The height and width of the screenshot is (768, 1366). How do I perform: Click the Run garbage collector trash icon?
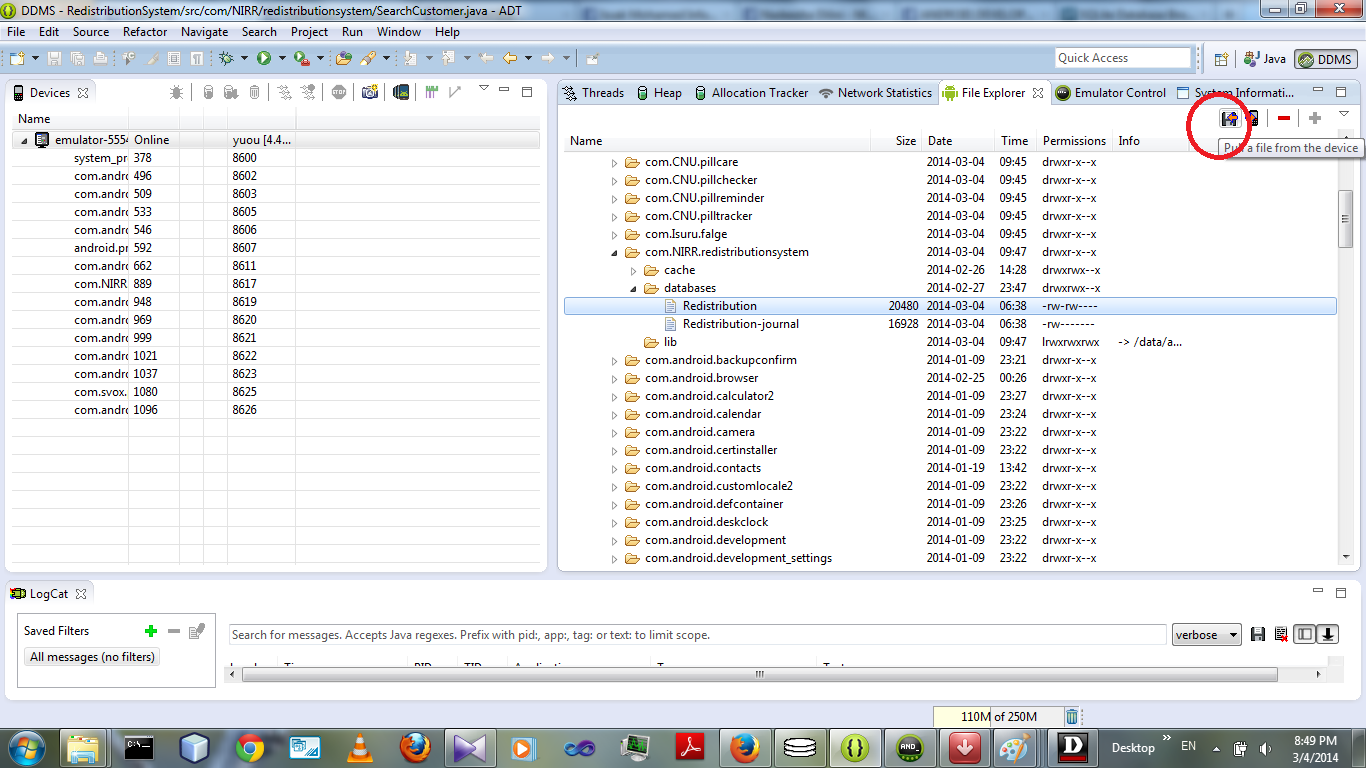pyautogui.click(x=1072, y=716)
